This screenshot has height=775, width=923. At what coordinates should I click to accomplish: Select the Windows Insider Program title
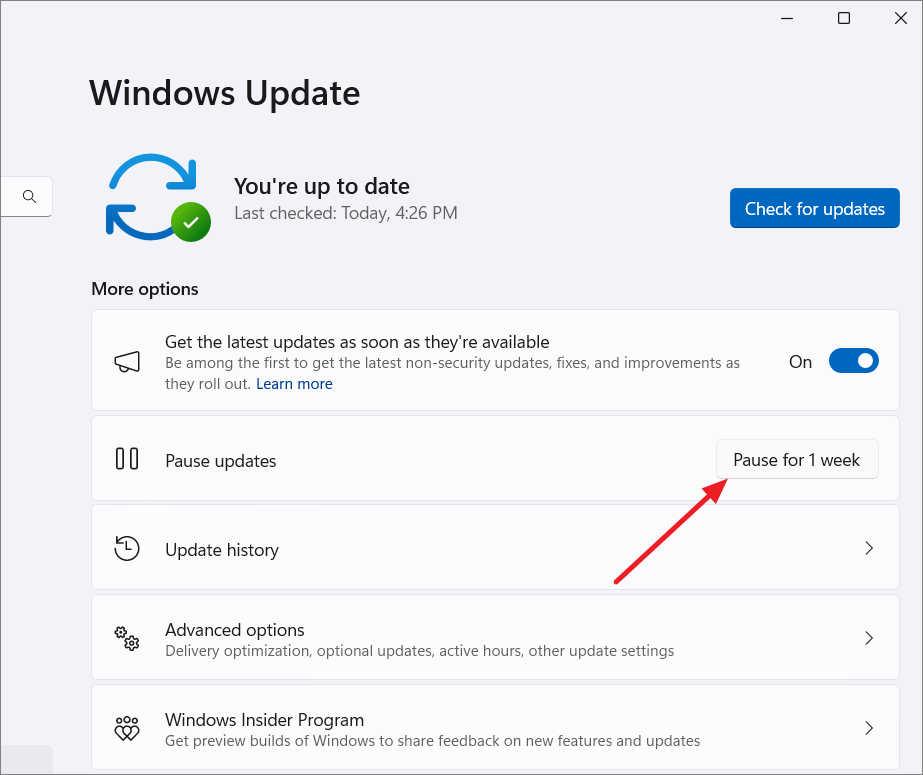[264, 720]
